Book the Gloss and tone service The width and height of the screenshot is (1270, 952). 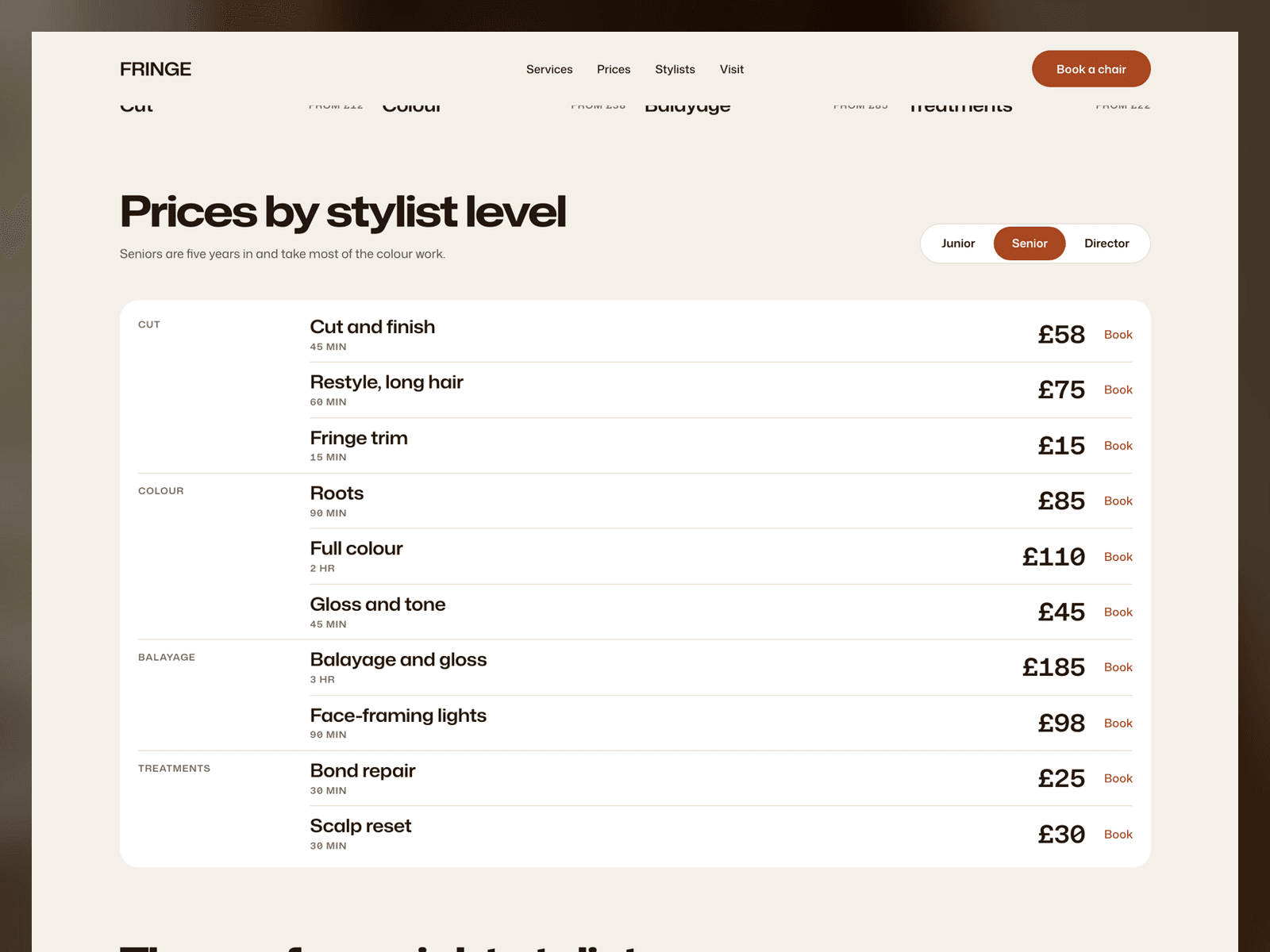coord(1118,612)
